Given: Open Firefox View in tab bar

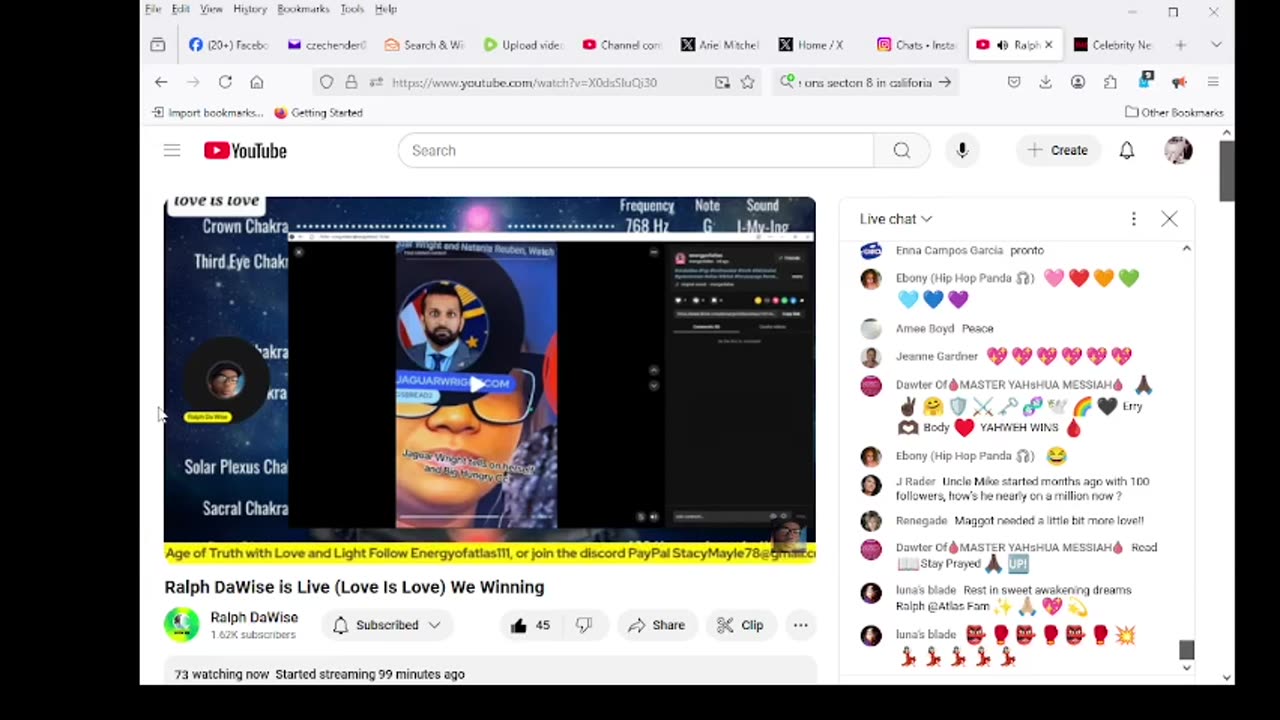Looking at the screenshot, I should (x=158, y=45).
